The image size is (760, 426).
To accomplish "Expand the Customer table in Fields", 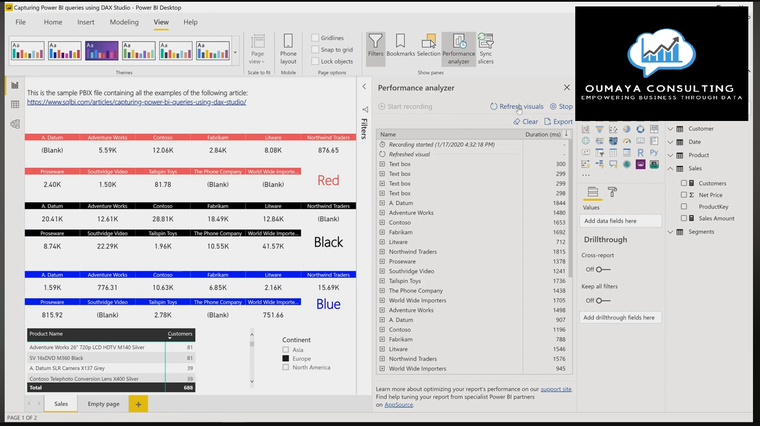I will tap(670, 128).
